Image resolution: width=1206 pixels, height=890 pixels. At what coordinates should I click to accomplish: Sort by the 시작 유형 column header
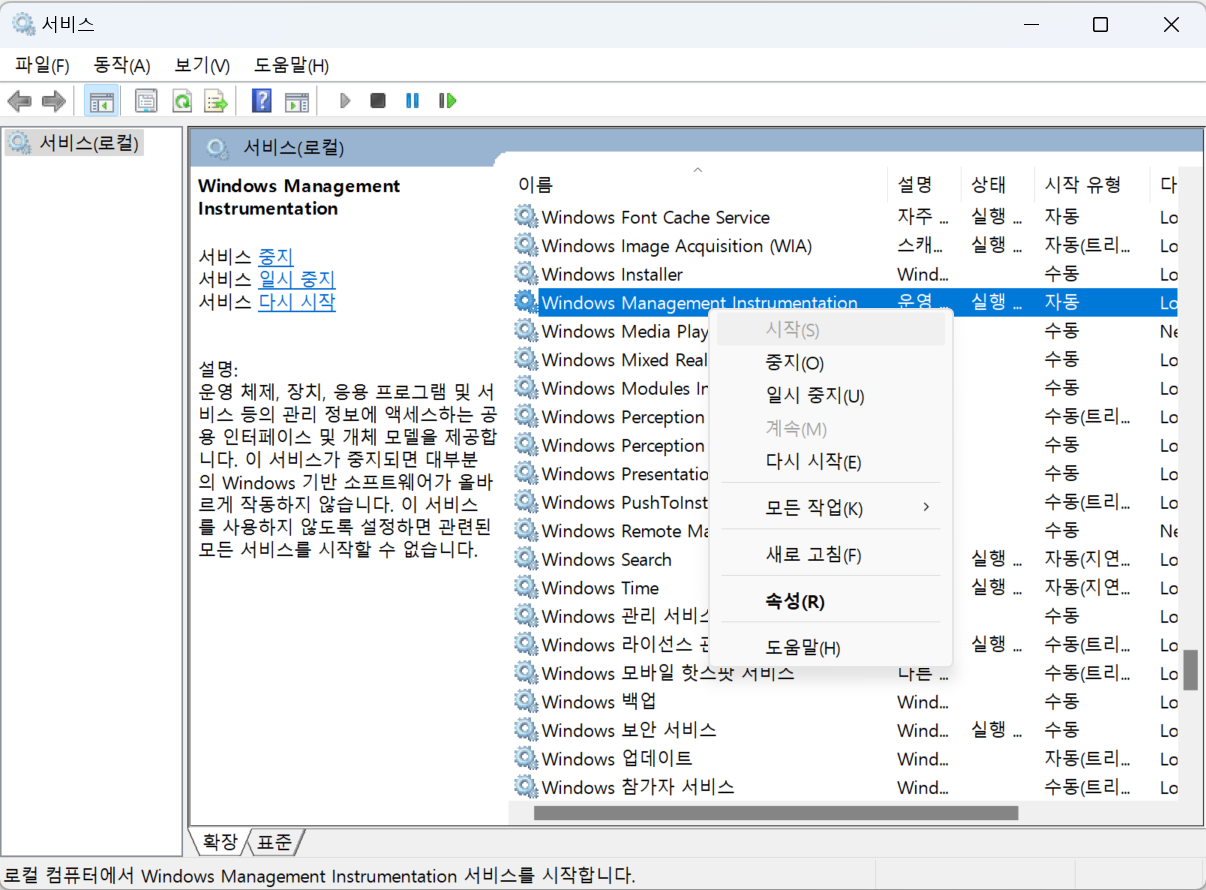pyautogui.click(x=1091, y=185)
